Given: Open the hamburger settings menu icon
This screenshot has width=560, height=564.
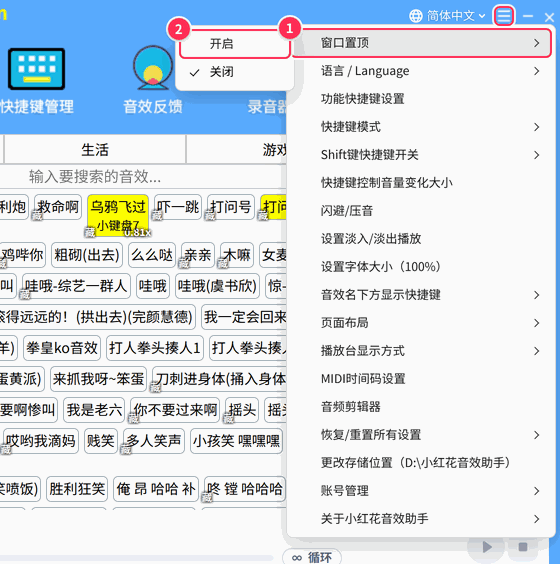Looking at the screenshot, I should tap(504, 15).
